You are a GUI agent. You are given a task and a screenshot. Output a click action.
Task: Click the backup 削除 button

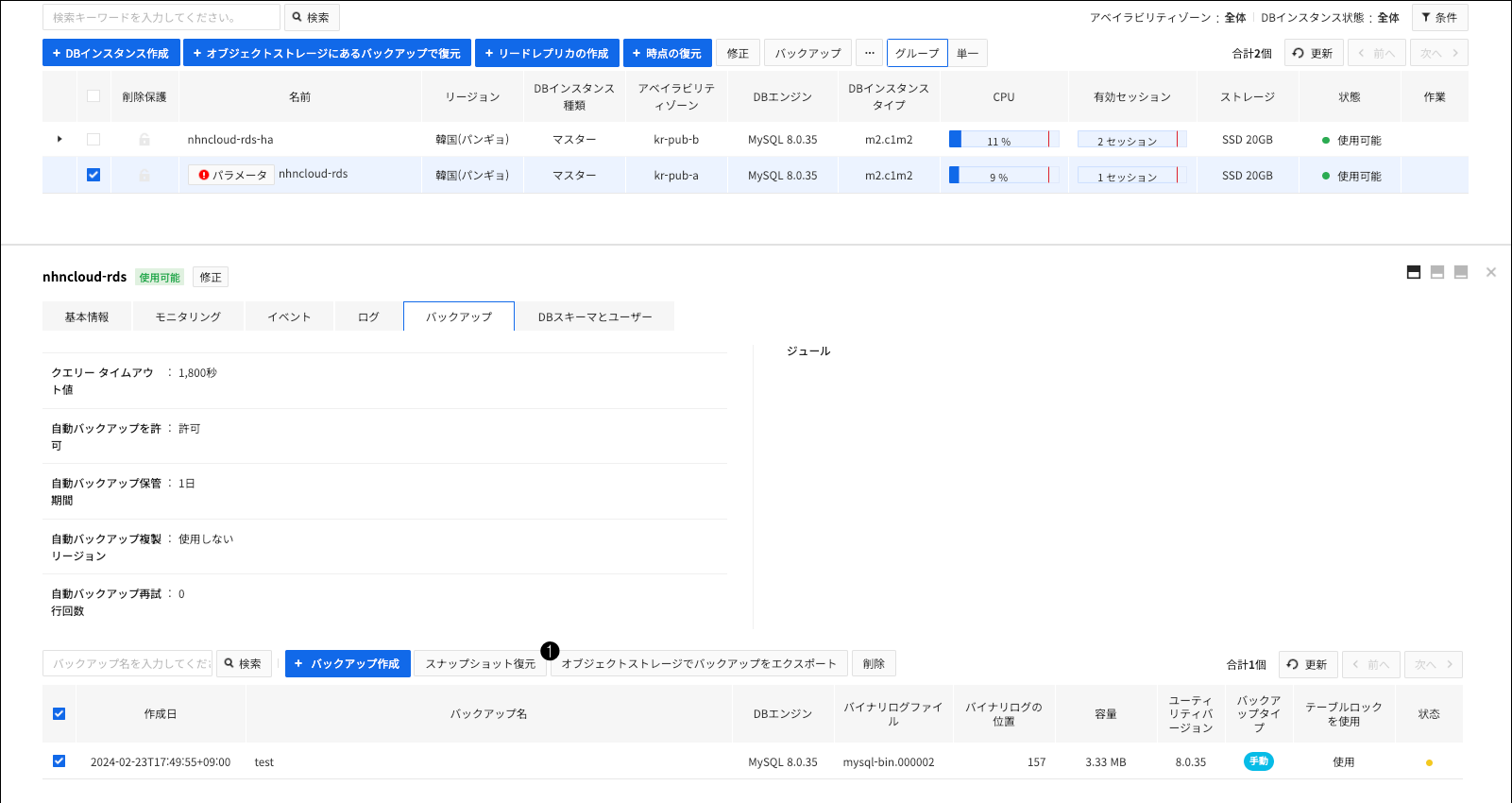[x=875, y=664]
